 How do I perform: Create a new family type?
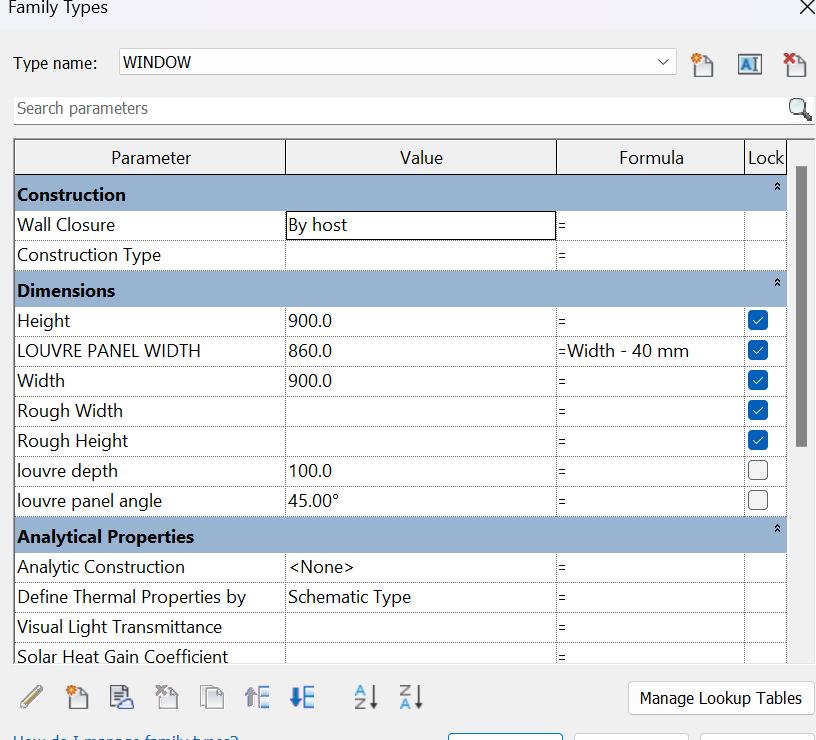click(703, 64)
